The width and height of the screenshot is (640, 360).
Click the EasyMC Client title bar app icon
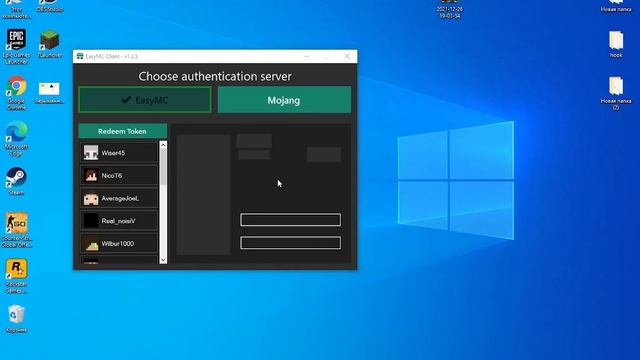(80, 56)
